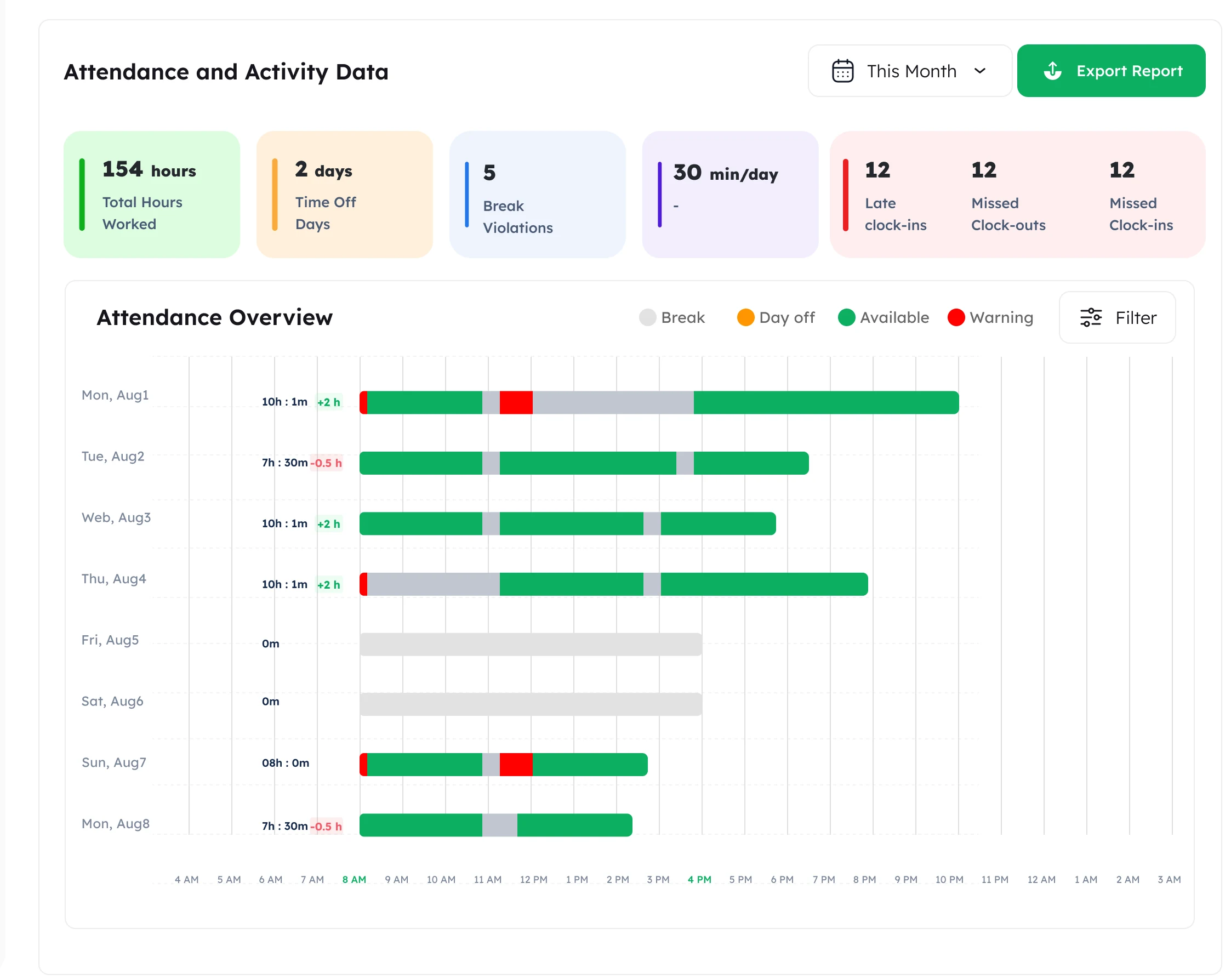Click the -0.5 h badge on Mon, Aug8
Image resolution: width=1231 pixels, height=980 pixels.
(326, 826)
